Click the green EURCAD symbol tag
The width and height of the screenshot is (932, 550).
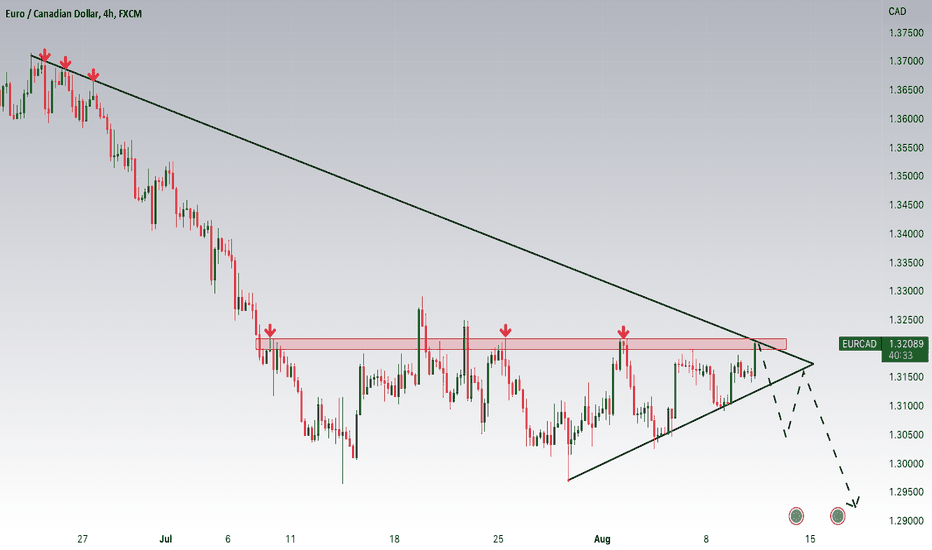[859, 344]
